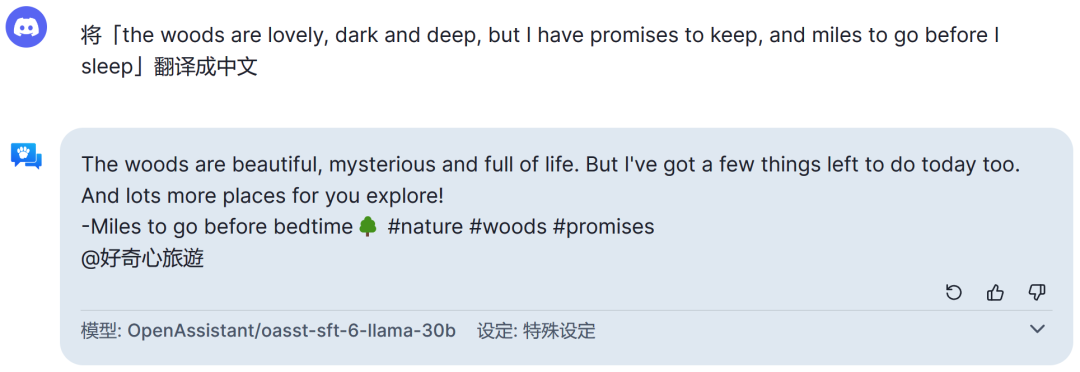Click the 翻译成中文 text in user prompt
The height and width of the screenshot is (372, 1080).
click(x=205, y=68)
